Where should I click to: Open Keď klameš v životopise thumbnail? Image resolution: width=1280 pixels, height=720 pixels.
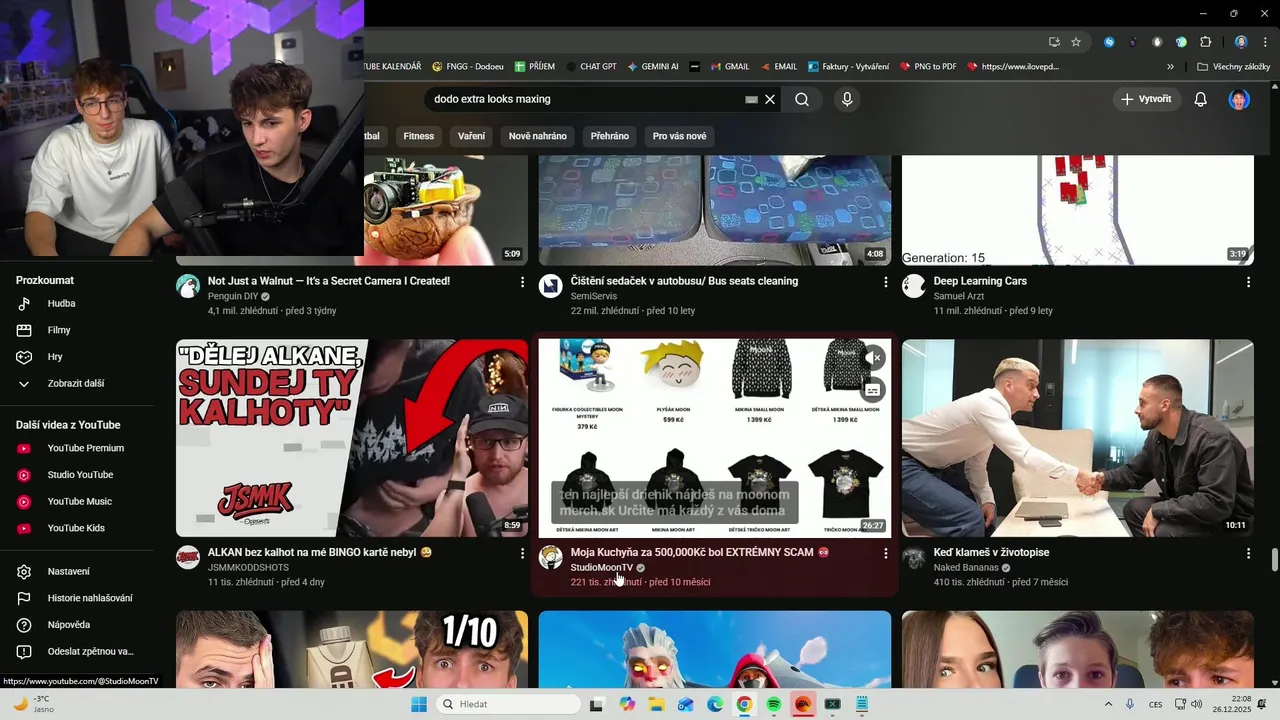point(1078,438)
